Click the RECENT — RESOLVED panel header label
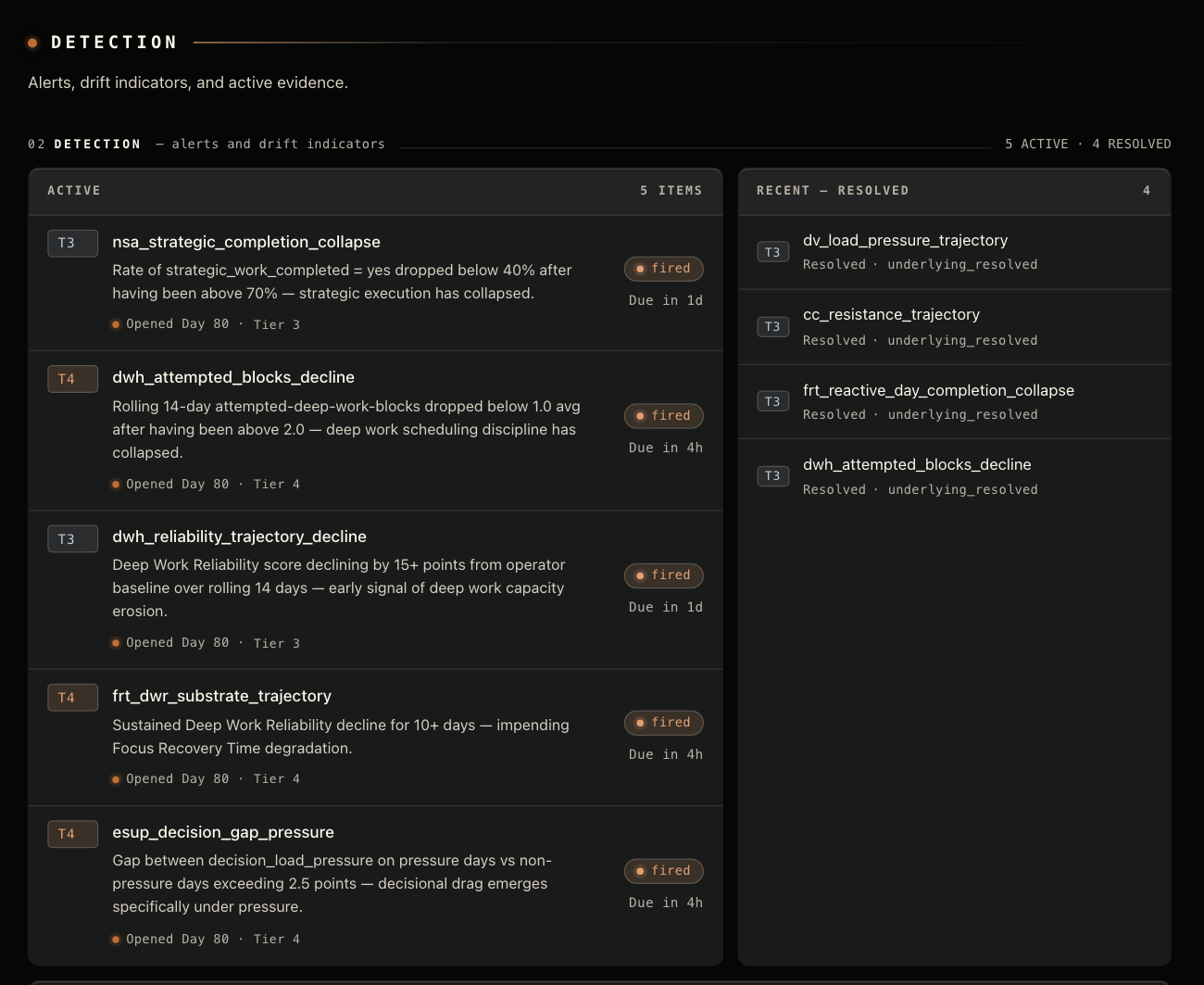 click(x=833, y=191)
